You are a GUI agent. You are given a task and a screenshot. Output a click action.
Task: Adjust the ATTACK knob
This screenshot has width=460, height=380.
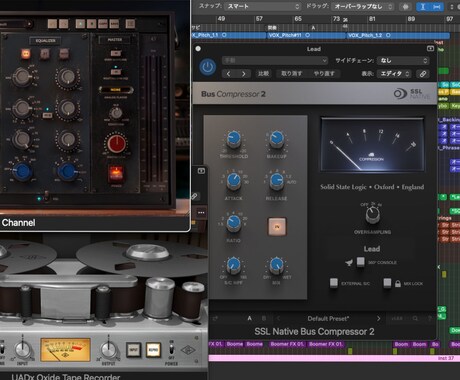click(x=234, y=181)
